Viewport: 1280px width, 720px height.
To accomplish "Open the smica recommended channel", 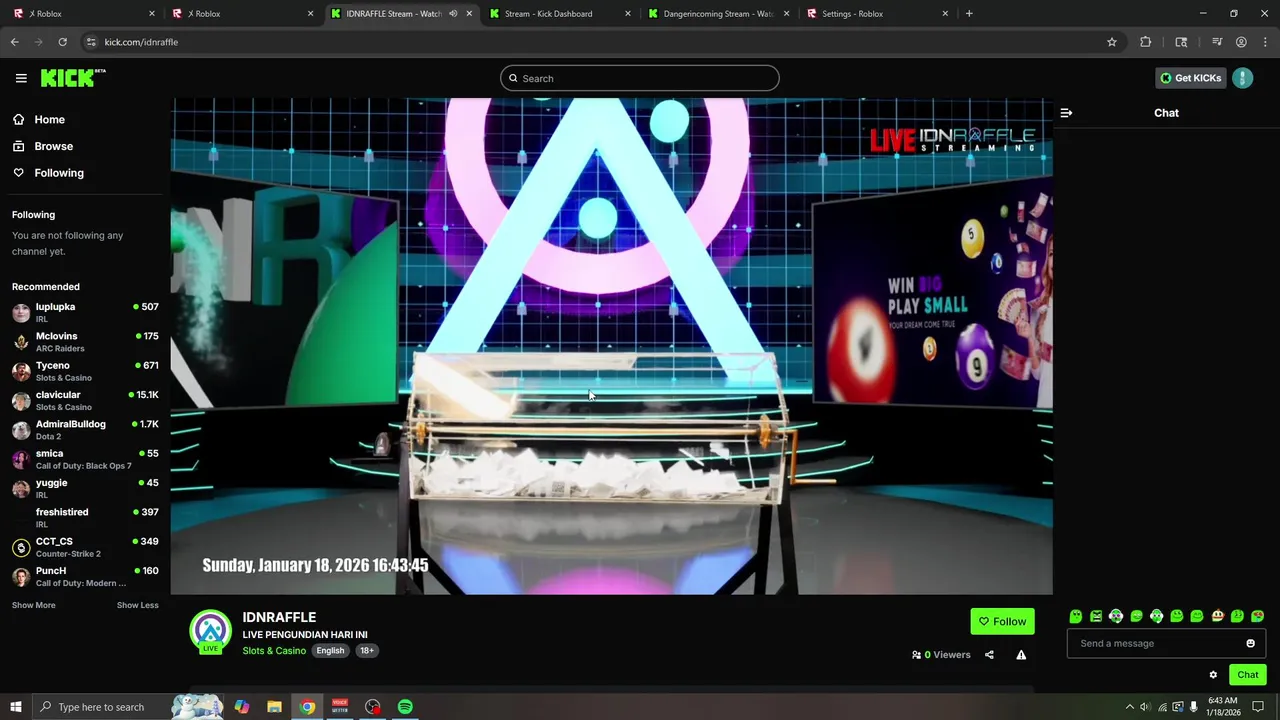I will pos(85,459).
